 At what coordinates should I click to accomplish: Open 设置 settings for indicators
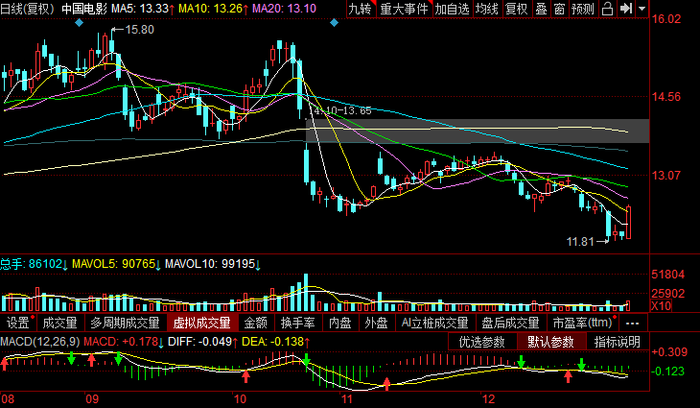click(18, 322)
